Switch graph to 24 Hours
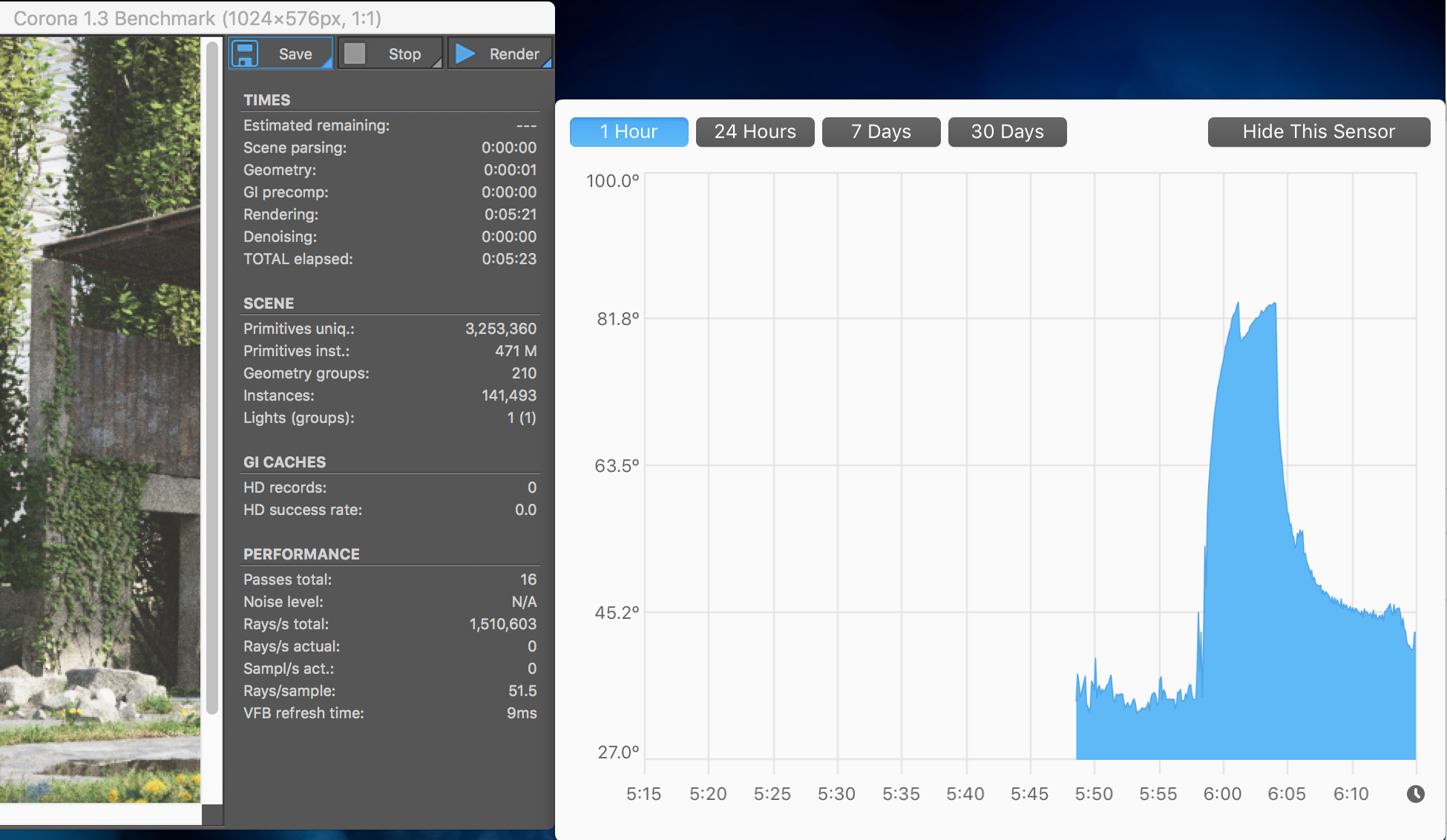This screenshot has height=840, width=1447. 755,131
